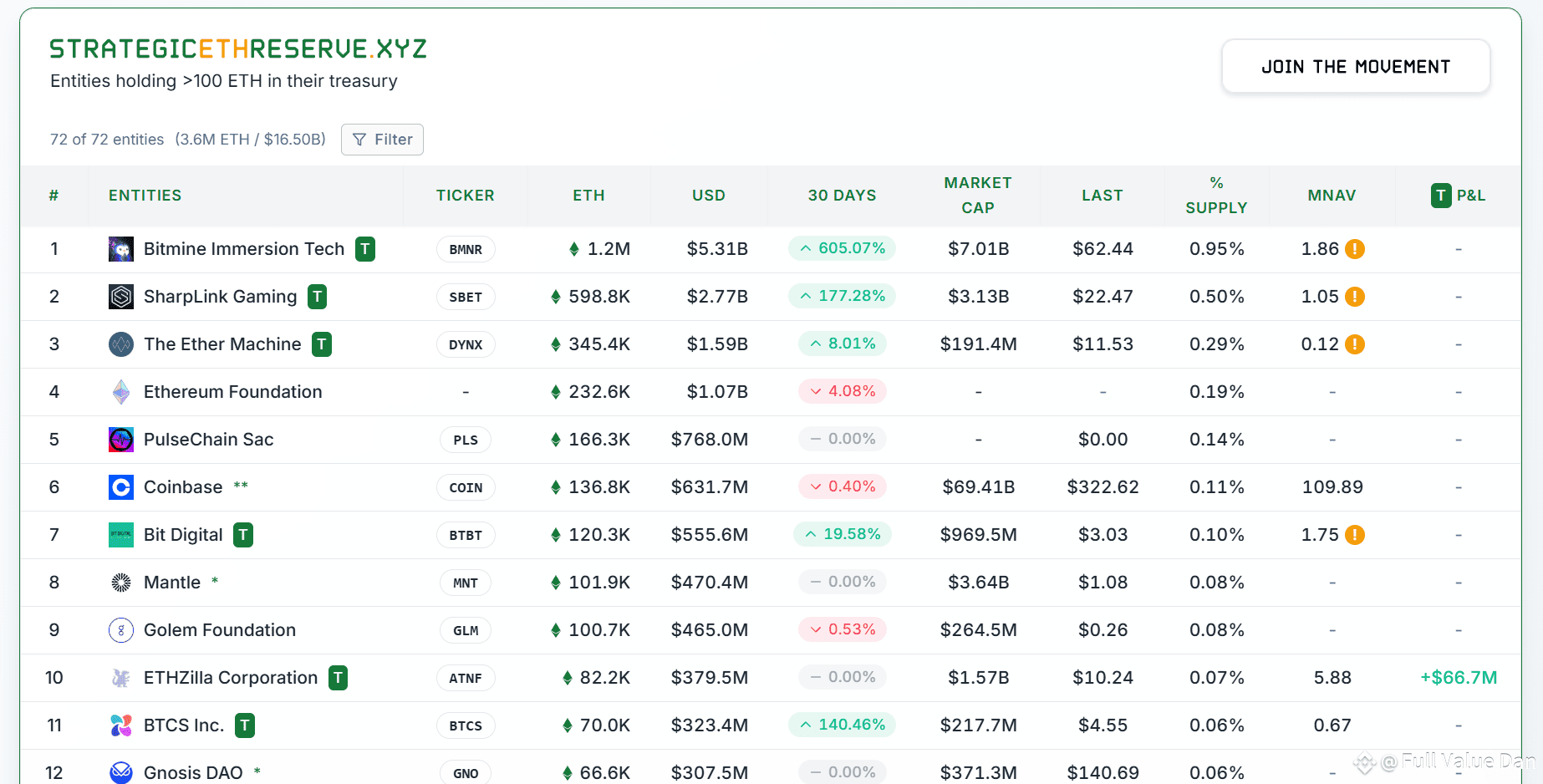Click the $69.41B market cap value
This screenshot has width=1543, height=784.
pos(979,487)
